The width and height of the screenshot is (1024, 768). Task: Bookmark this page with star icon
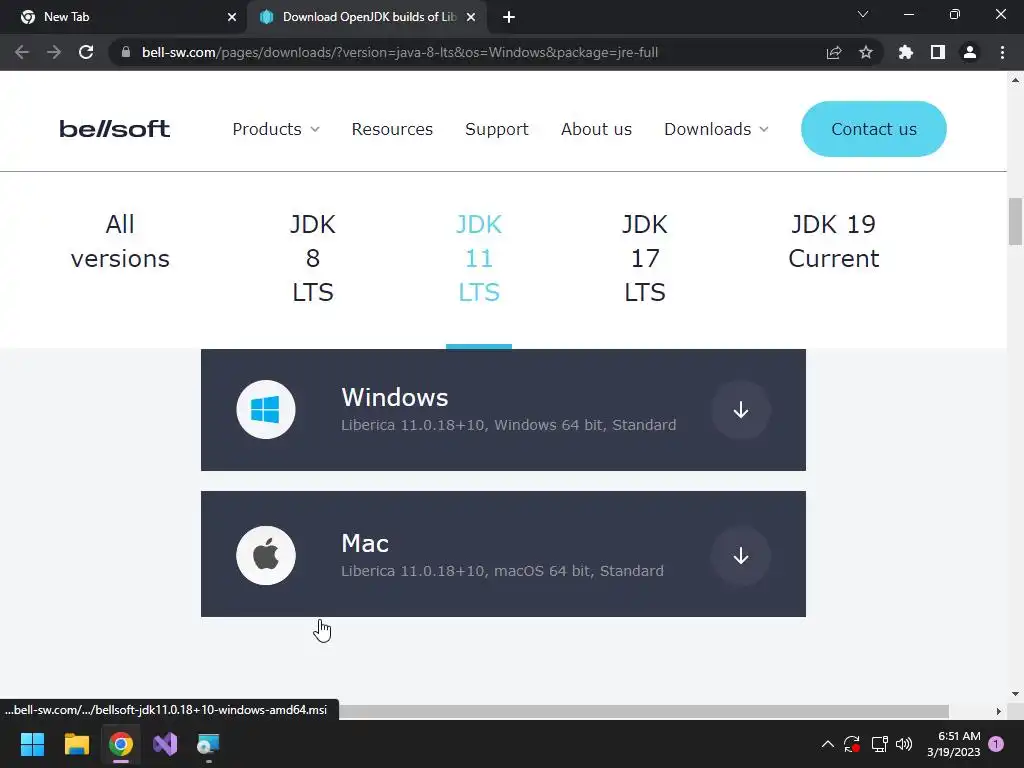pos(866,52)
